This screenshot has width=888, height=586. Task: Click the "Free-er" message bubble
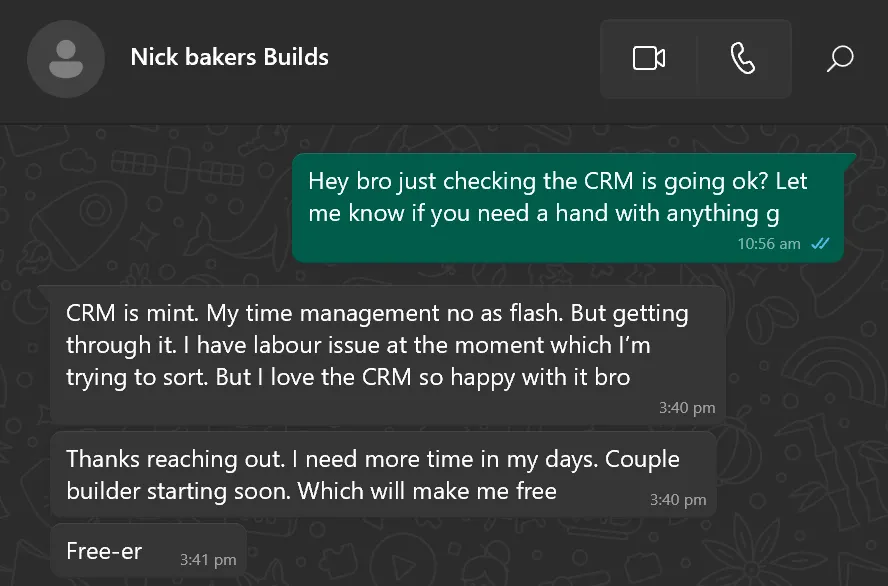[x=110, y=551]
